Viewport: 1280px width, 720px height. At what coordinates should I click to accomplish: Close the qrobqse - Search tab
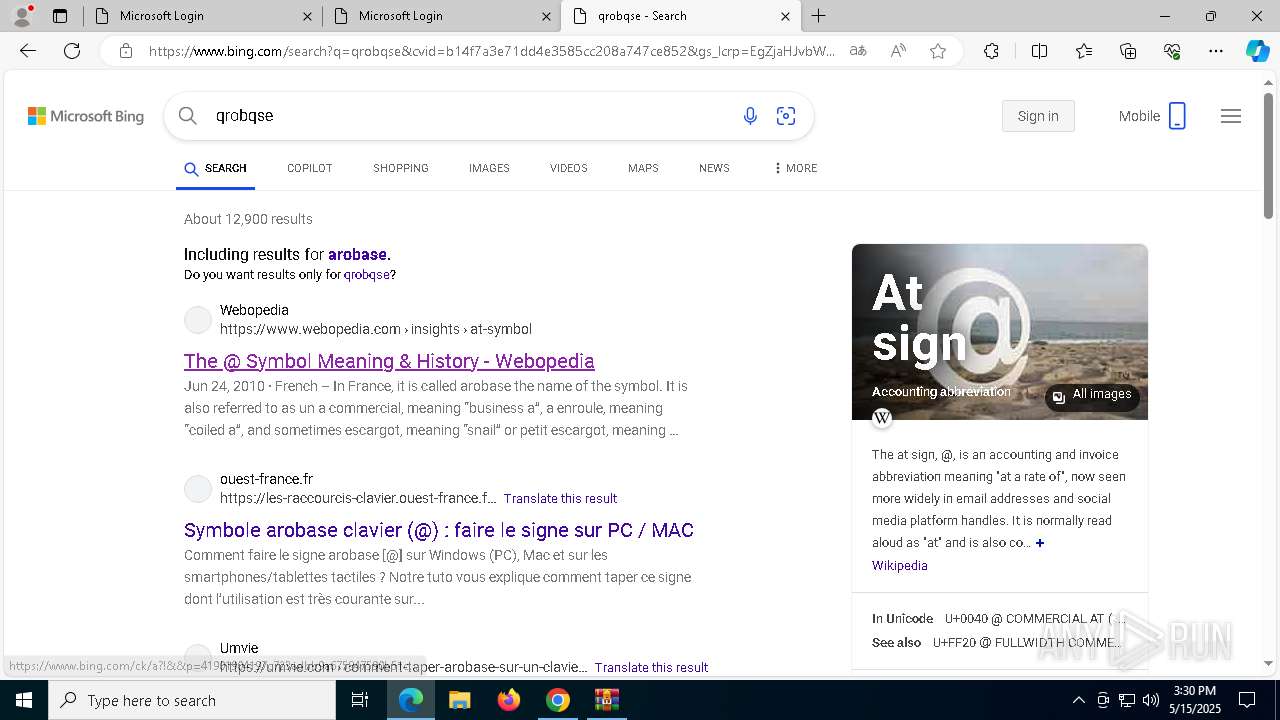pos(785,16)
